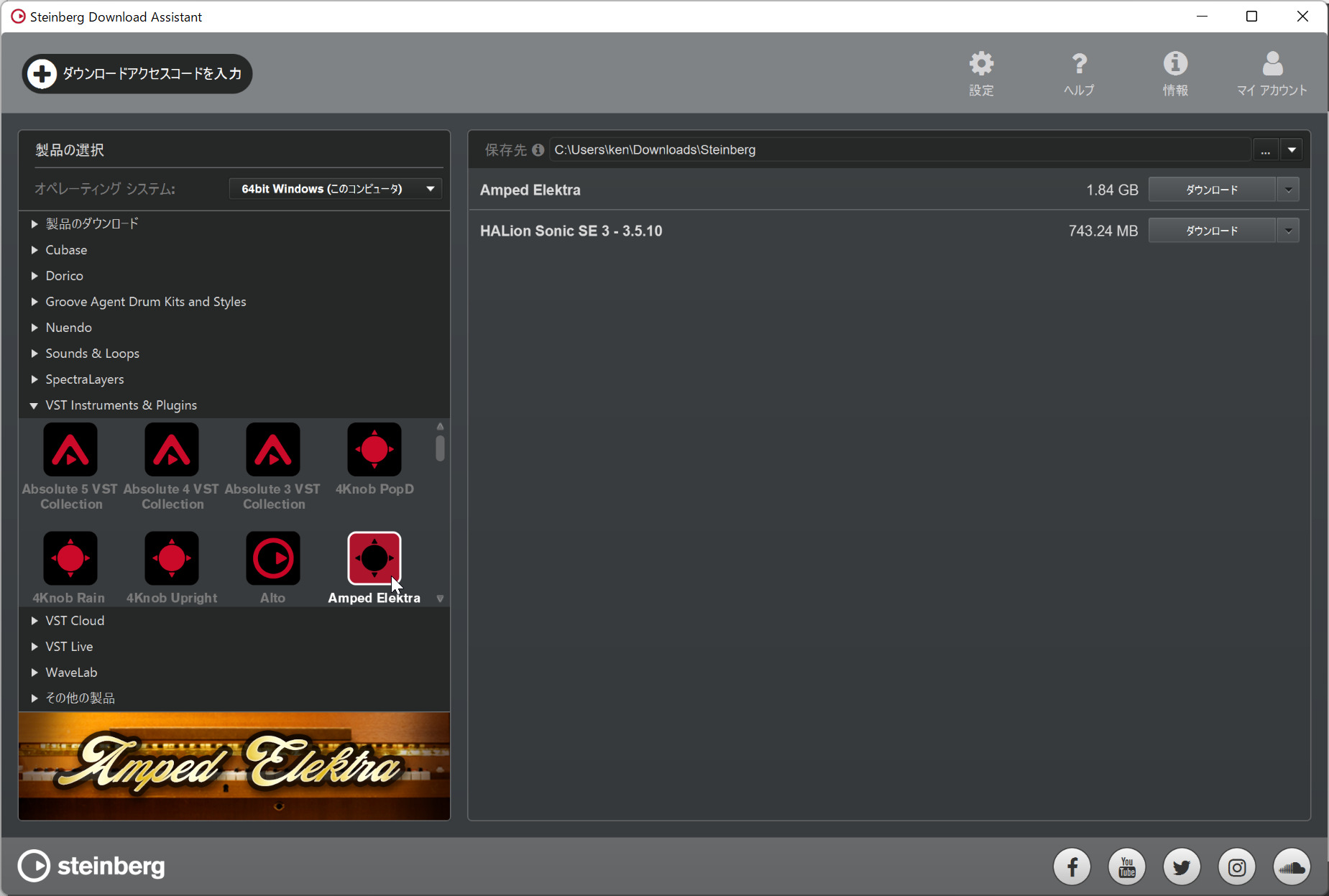Click the steinberg logo in footer
The width and height of the screenshot is (1329, 896).
point(91,866)
